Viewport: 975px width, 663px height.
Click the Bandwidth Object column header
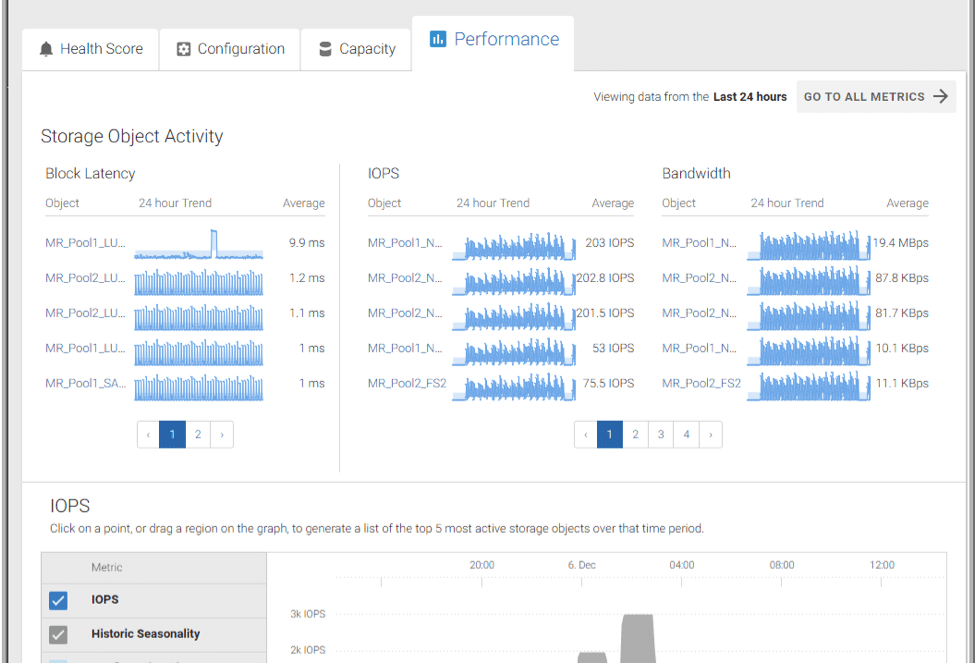(x=678, y=203)
